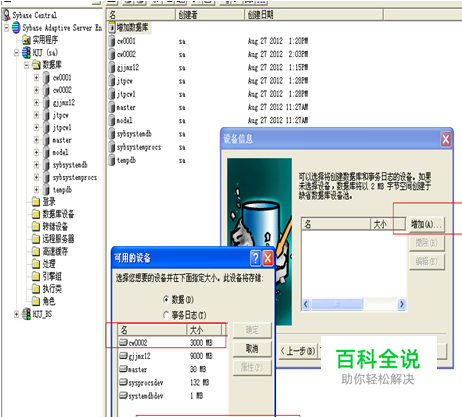
Task: Select sybsystemdb item in left tree
Action: click(70, 165)
